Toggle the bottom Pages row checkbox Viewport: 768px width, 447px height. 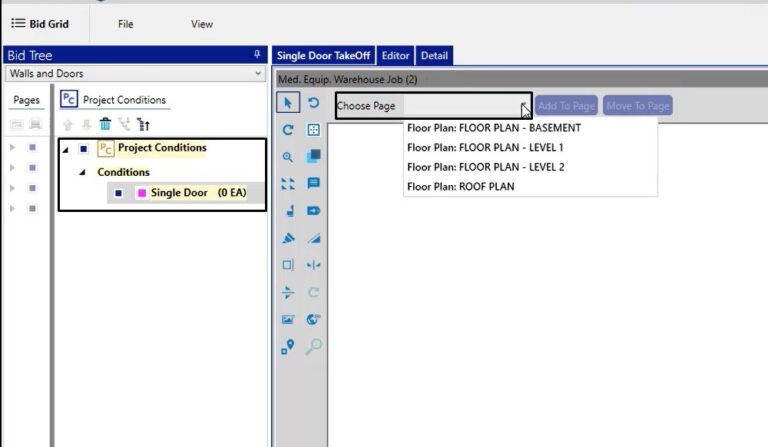[32, 209]
